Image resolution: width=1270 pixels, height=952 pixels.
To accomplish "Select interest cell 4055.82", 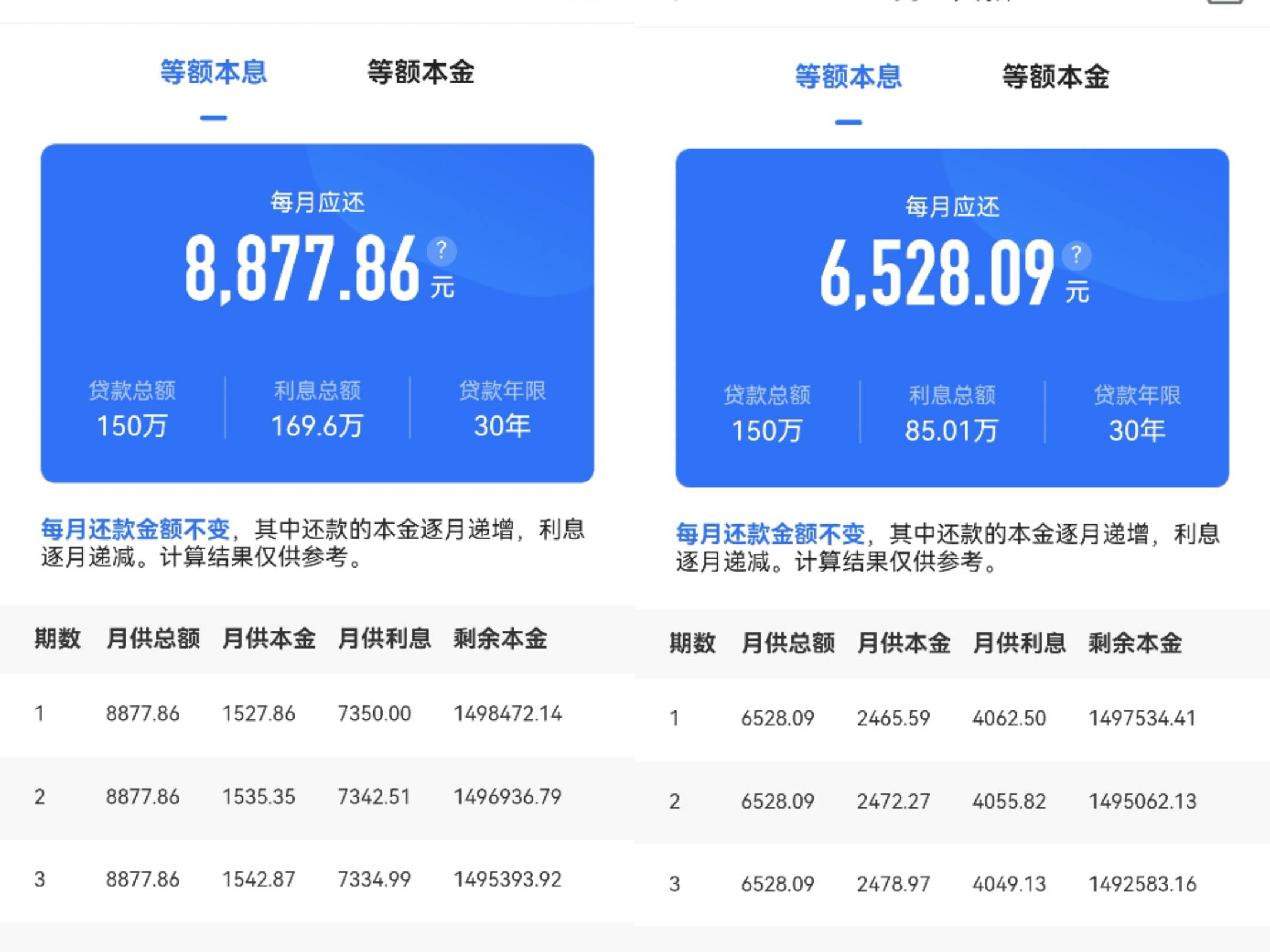I will (1010, 802).
